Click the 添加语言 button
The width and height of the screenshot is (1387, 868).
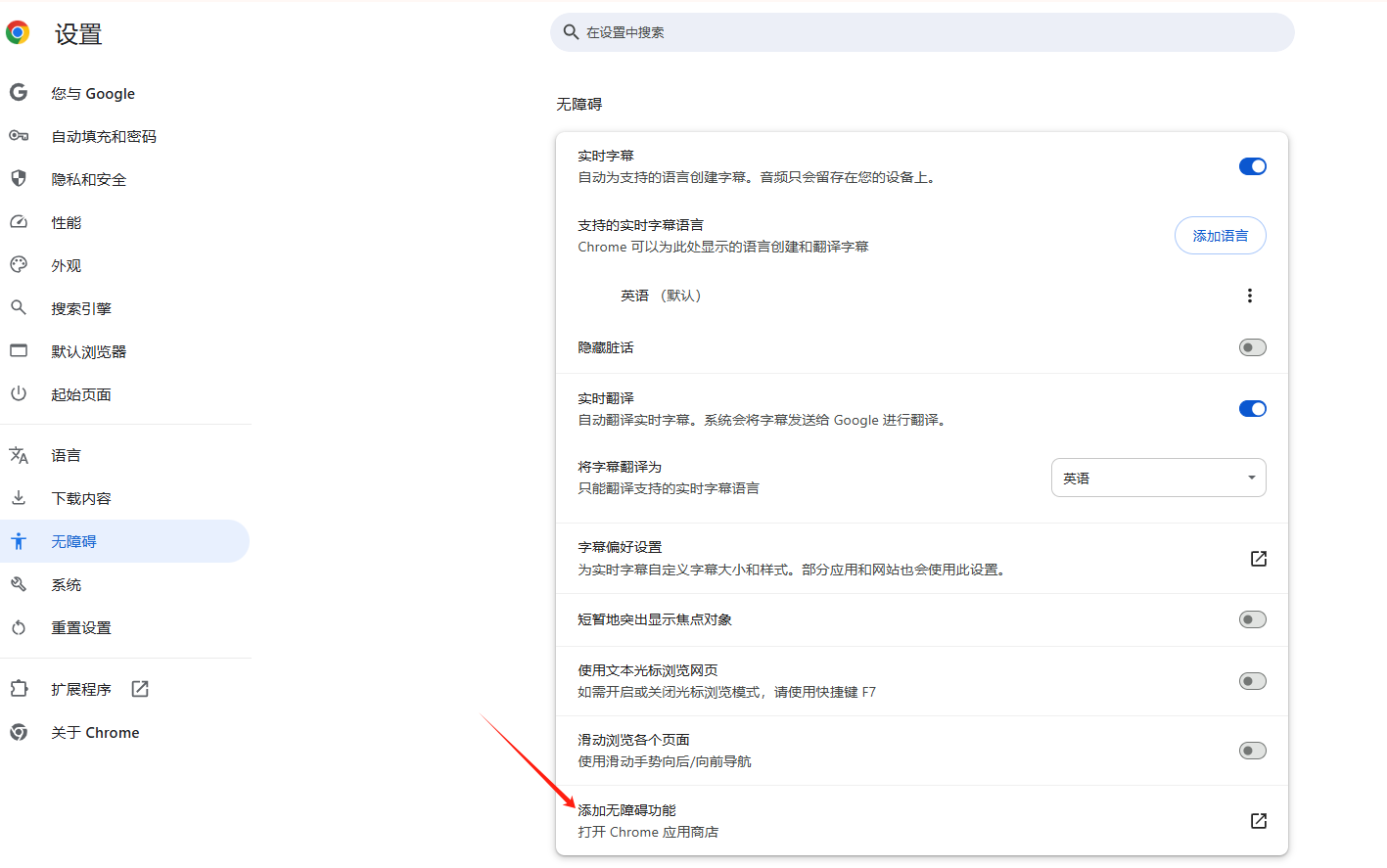click(x=1220, y=236)
